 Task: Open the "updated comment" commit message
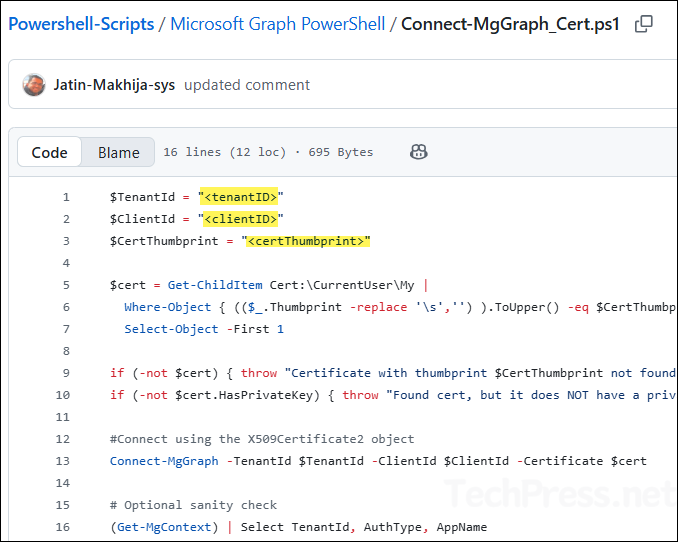pyautogui.click(x=247, y=85)
